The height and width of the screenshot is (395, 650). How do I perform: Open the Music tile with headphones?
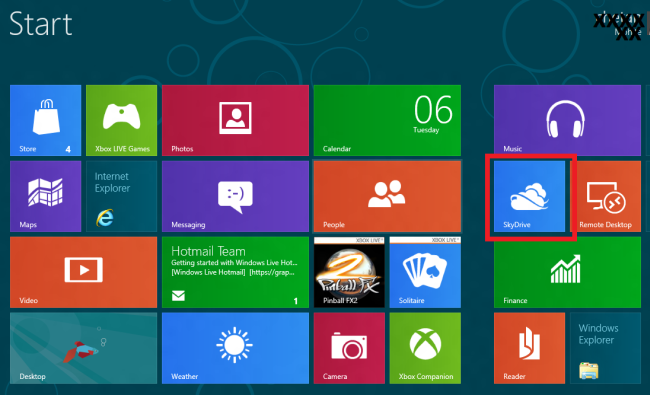pos(567,120)
